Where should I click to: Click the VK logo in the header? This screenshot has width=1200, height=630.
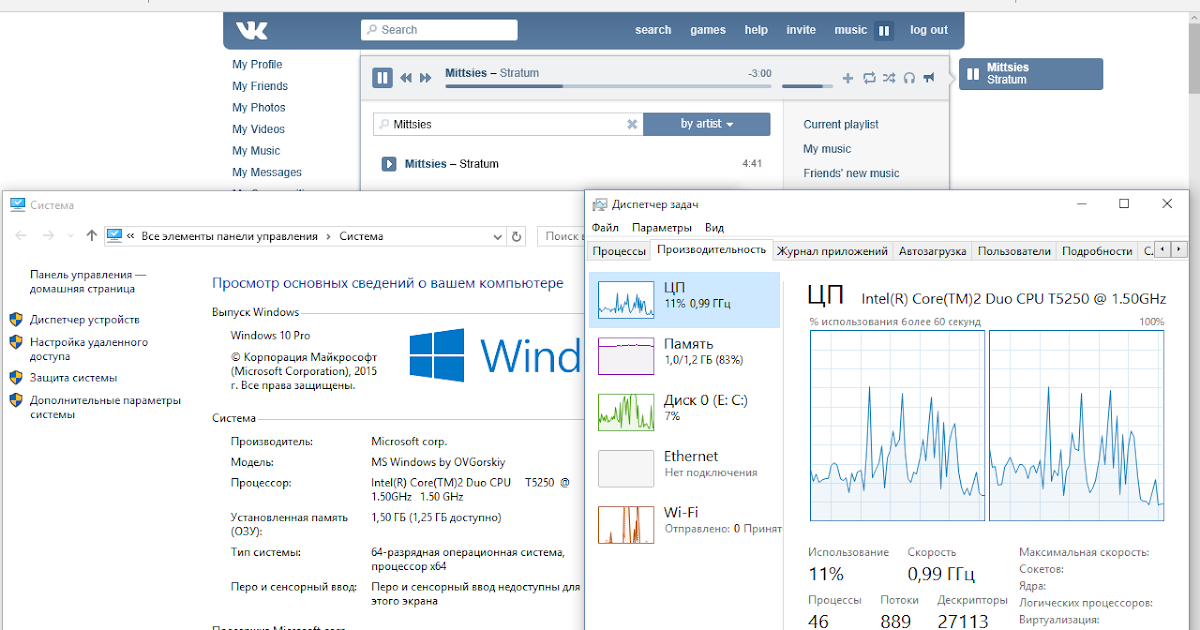[x=252, y=31]
